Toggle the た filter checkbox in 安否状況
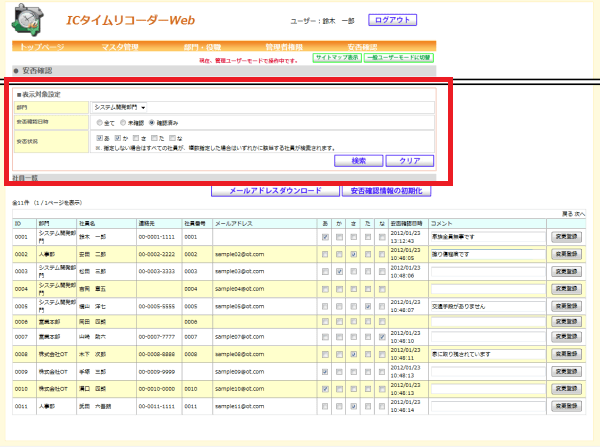Image resolution: width=600 pixels, height=447 pixels. pyautogui.click(x=154, y=138)
